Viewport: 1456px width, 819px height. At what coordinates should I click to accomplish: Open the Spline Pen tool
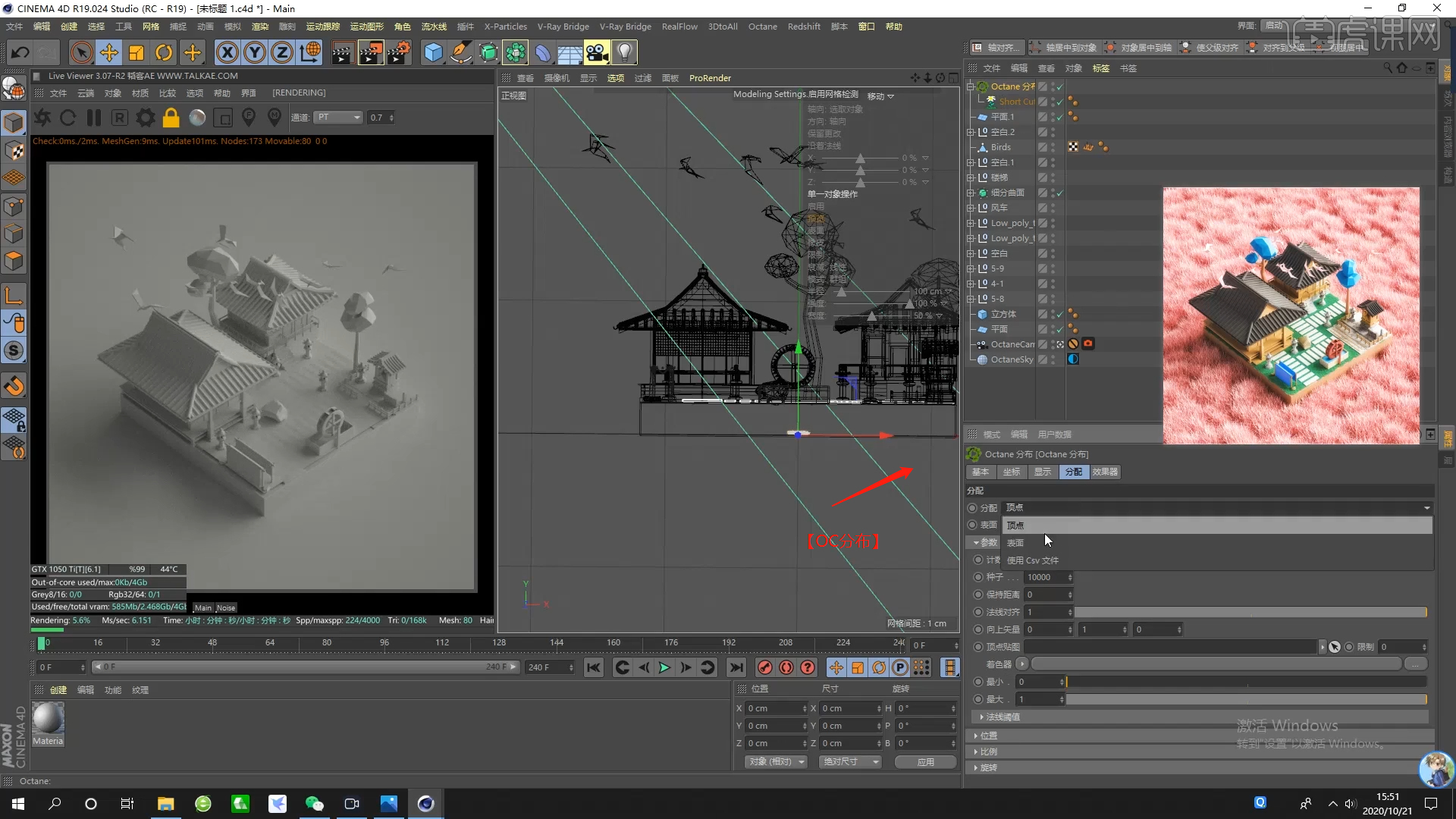460,52
